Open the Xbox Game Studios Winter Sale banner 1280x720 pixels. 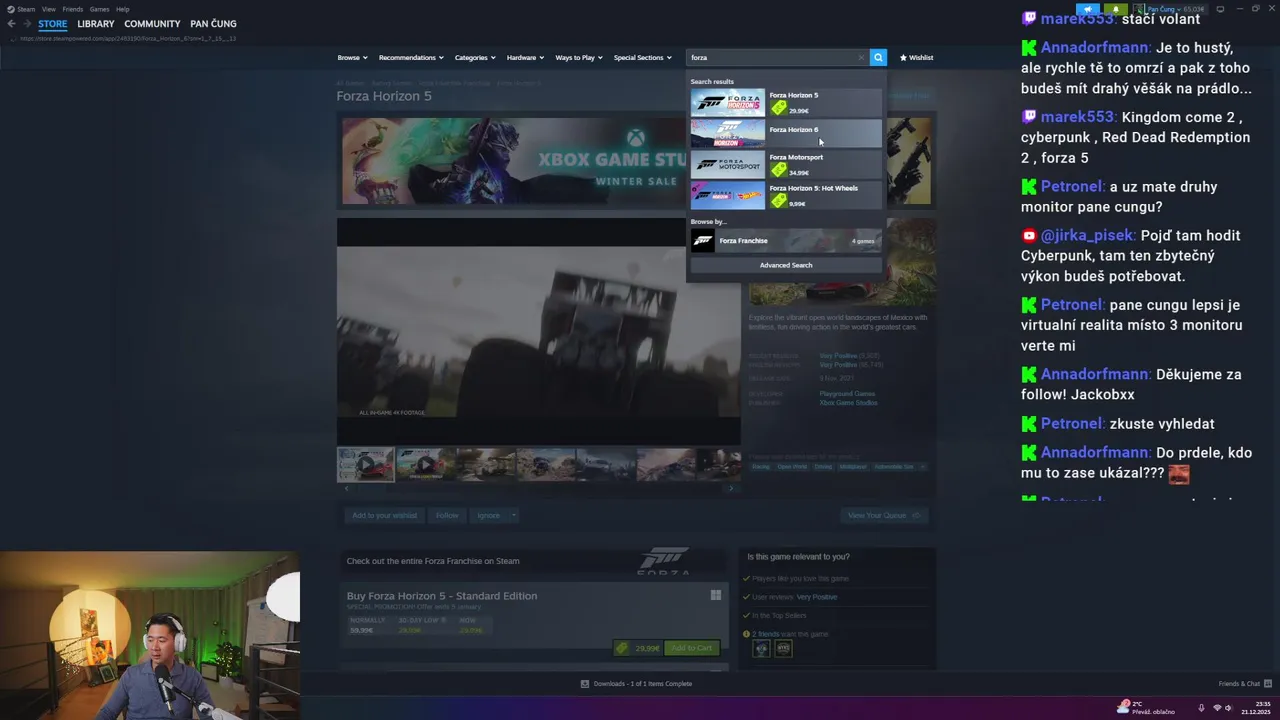[x=636, y=161]
